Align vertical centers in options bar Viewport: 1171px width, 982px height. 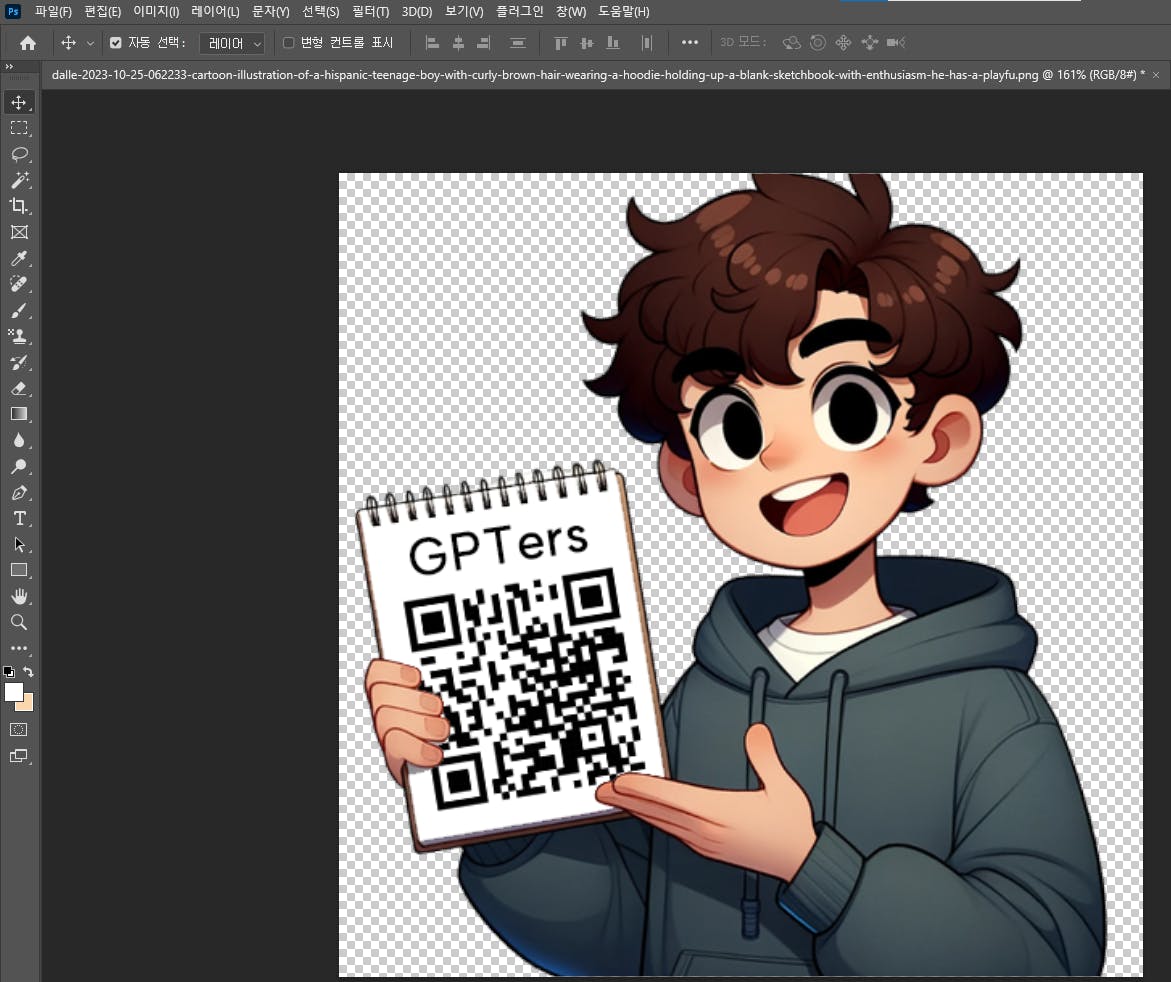click(x=587, y=43)
